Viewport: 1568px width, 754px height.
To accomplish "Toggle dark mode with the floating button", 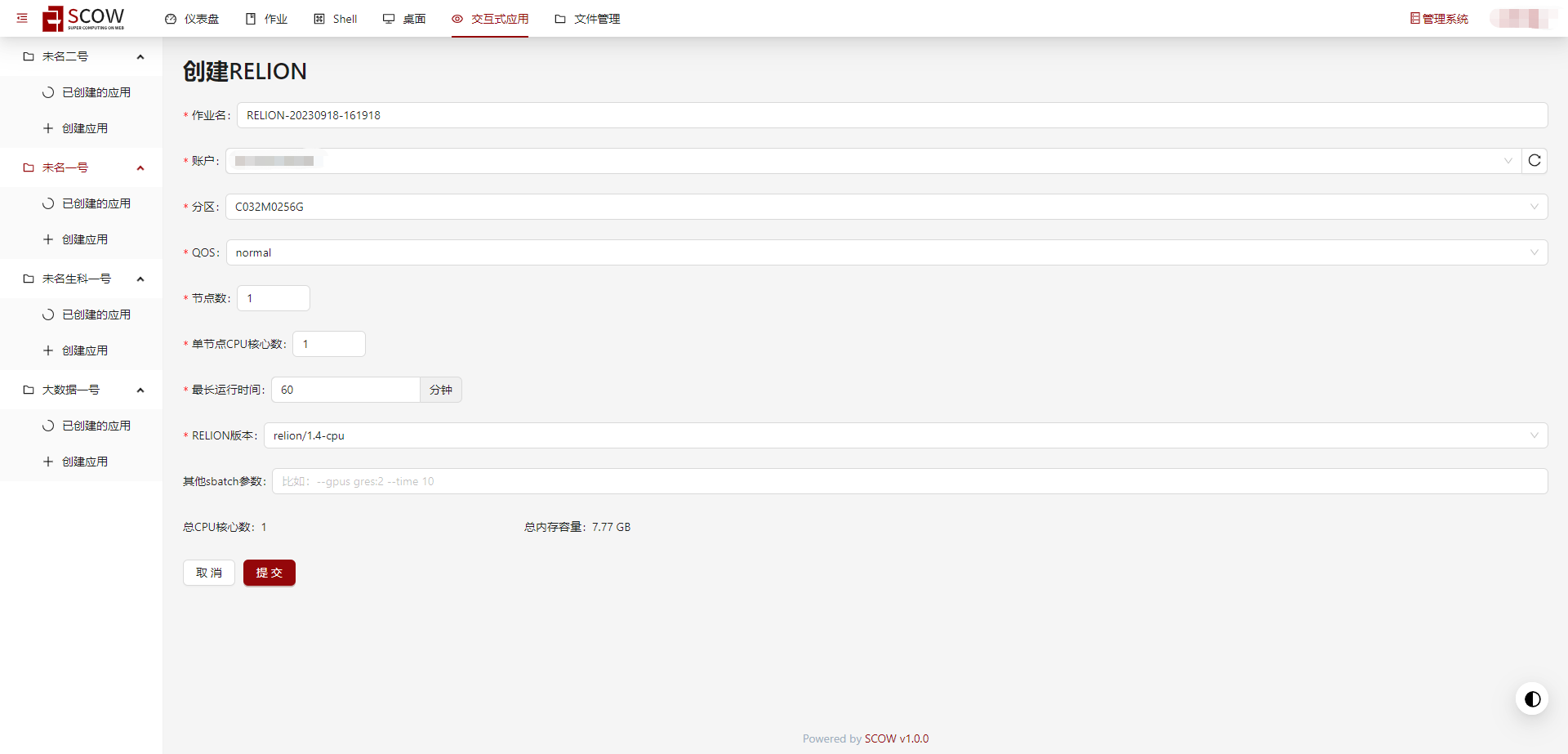I will 1532,699.
